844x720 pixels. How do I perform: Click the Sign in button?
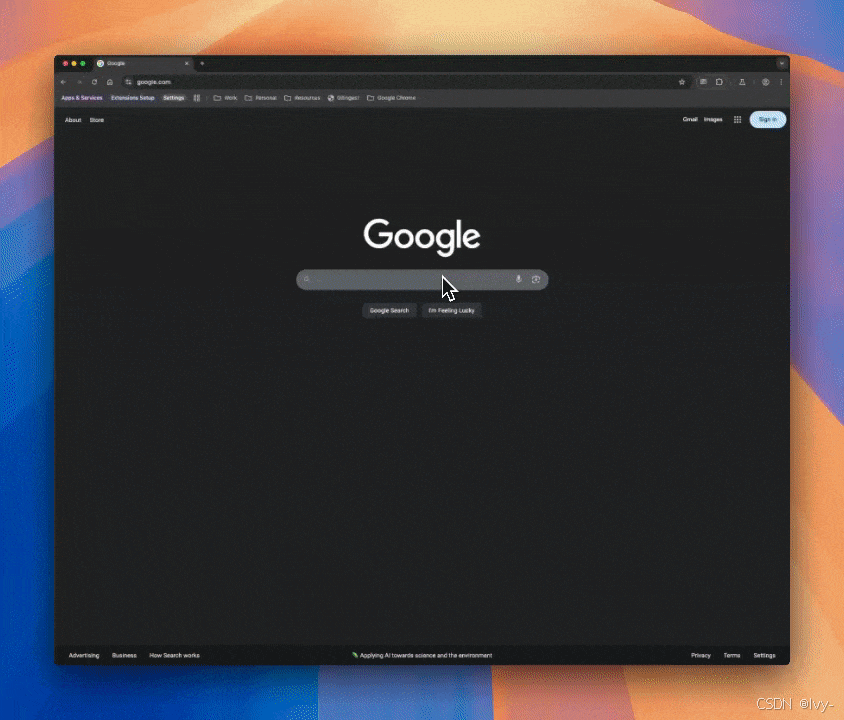768,119
